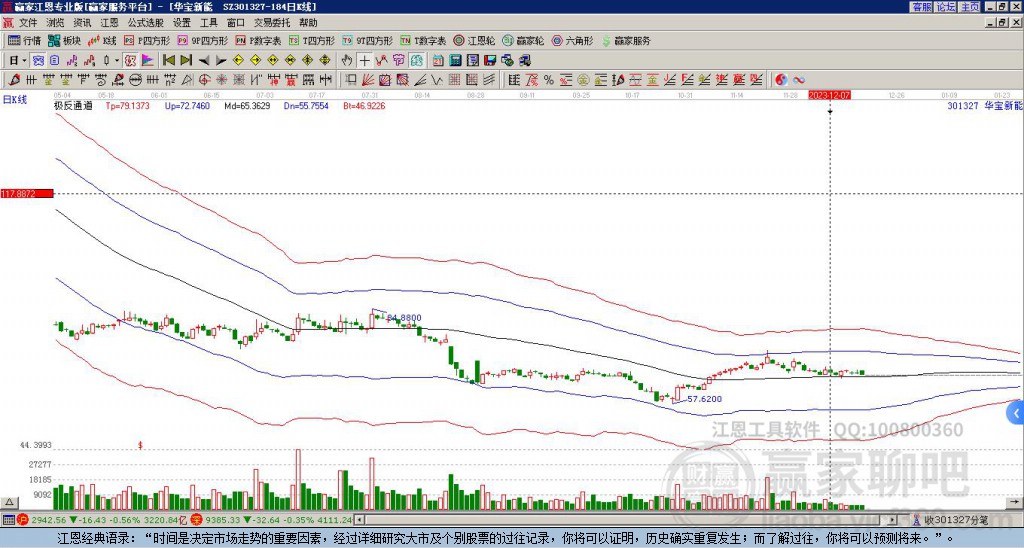Switch to K线 candlestick chart
Viewport: 1024px width, 548px height.
102,40
